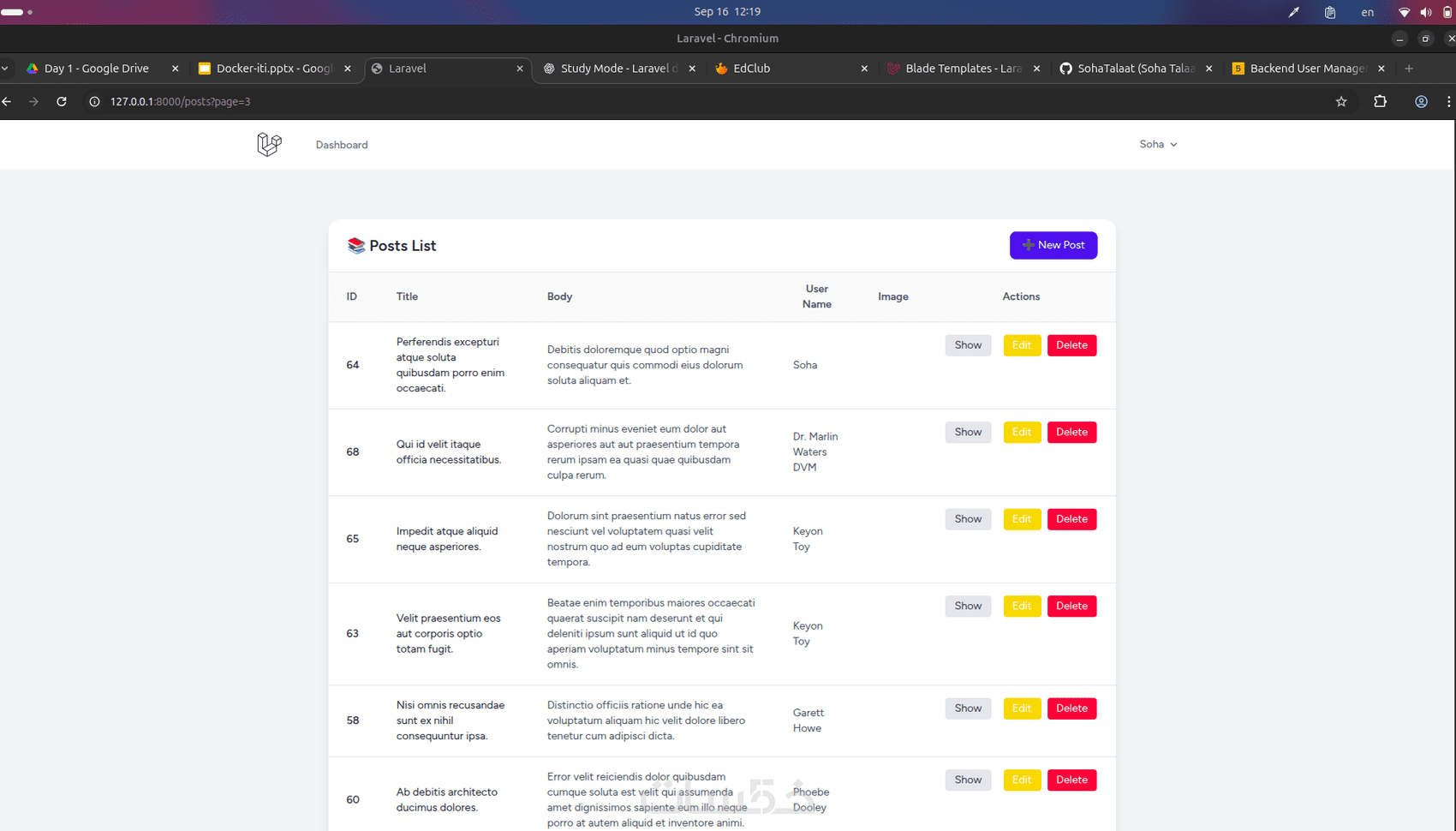Image resolution: width=1456 pixels, height=831 pixels.
Task: Go back to previous page
Action: tap(8, 102)
